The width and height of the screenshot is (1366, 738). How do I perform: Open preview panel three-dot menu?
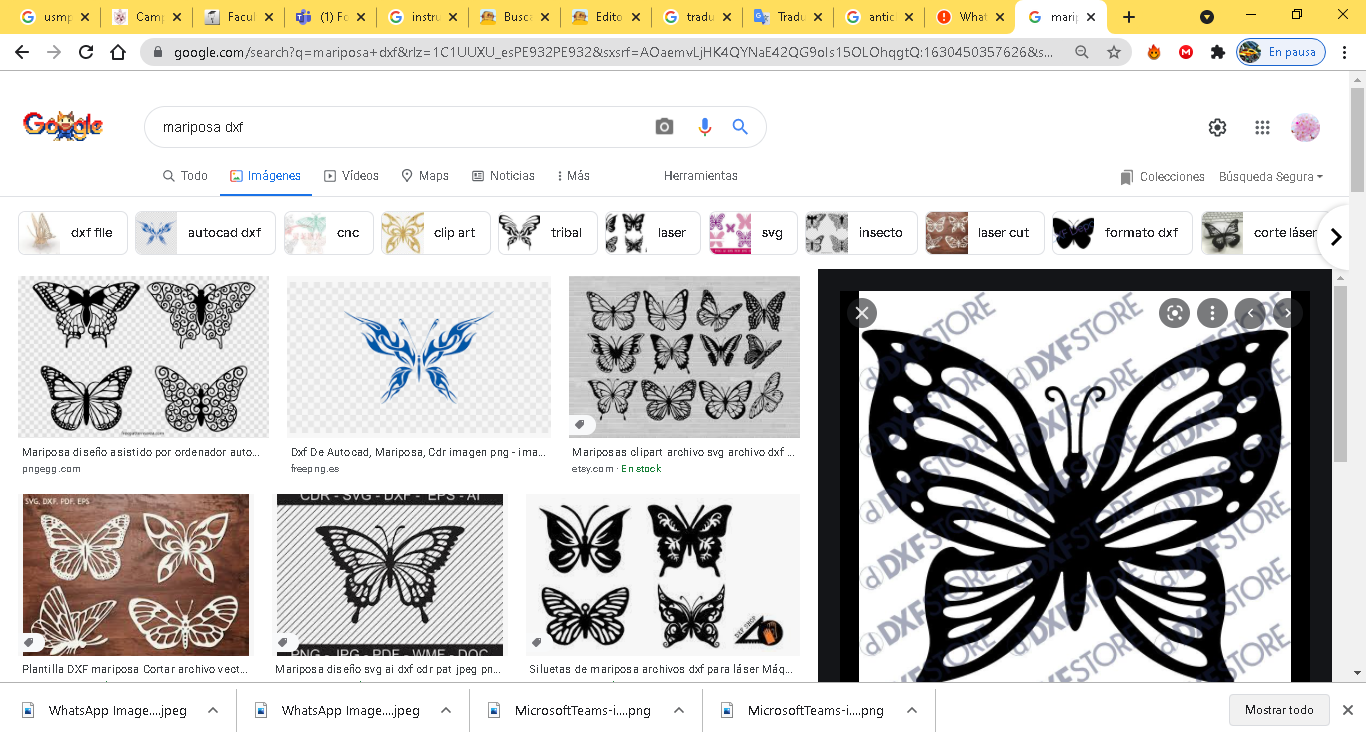click(x=1212, y=313)
